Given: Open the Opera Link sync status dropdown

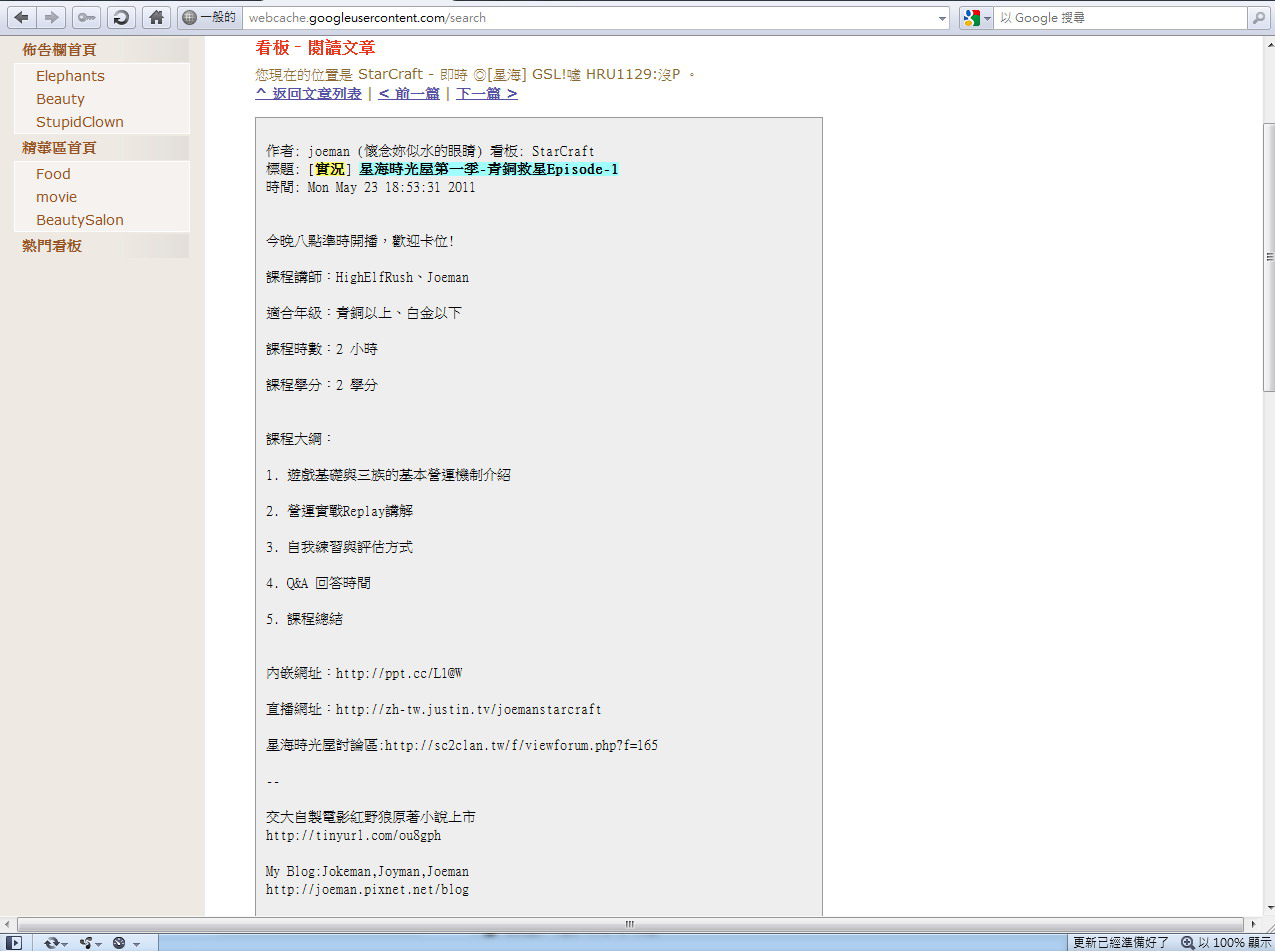Looking at the screenshot, I should 56,942.
